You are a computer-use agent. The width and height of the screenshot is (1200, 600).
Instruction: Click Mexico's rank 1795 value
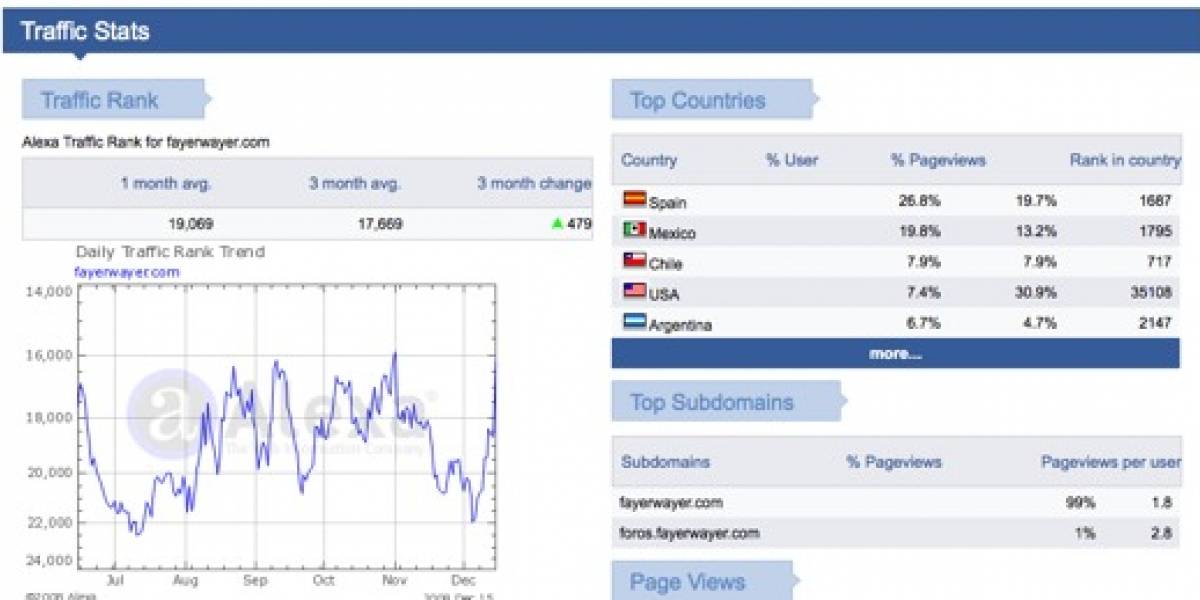pyautogui.click(x=1154, y=232)
